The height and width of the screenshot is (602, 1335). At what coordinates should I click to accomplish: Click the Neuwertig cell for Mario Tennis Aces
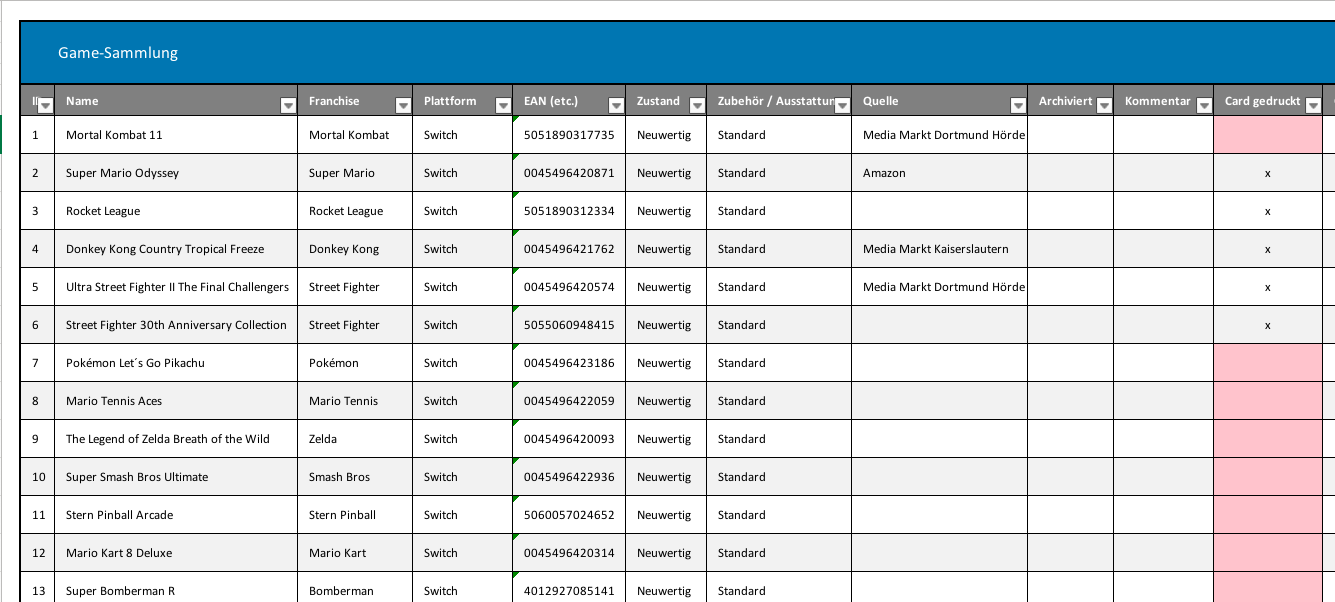click(x=666, y=401)
